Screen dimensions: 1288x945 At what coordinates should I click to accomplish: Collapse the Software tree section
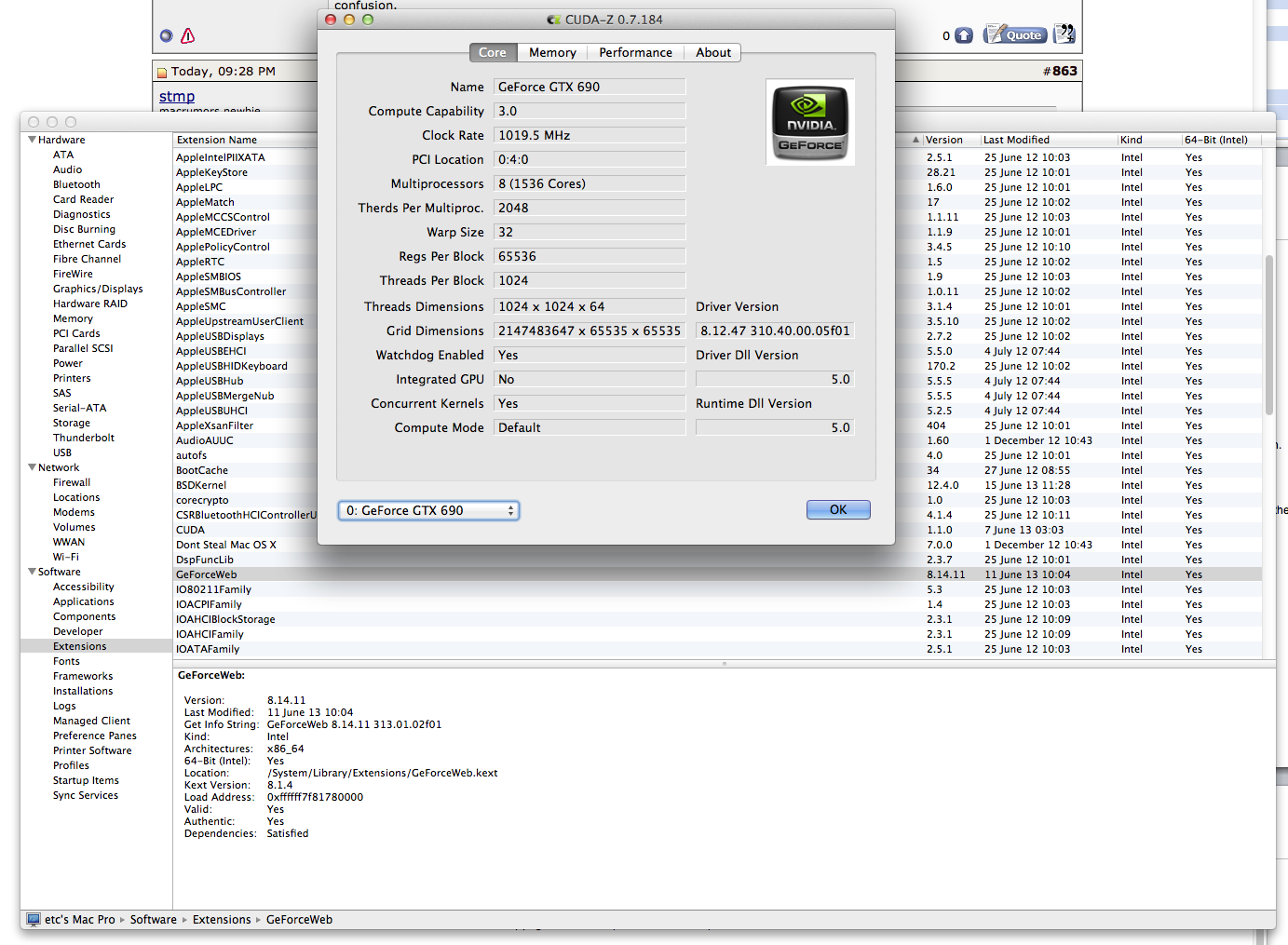pos(32,572)
